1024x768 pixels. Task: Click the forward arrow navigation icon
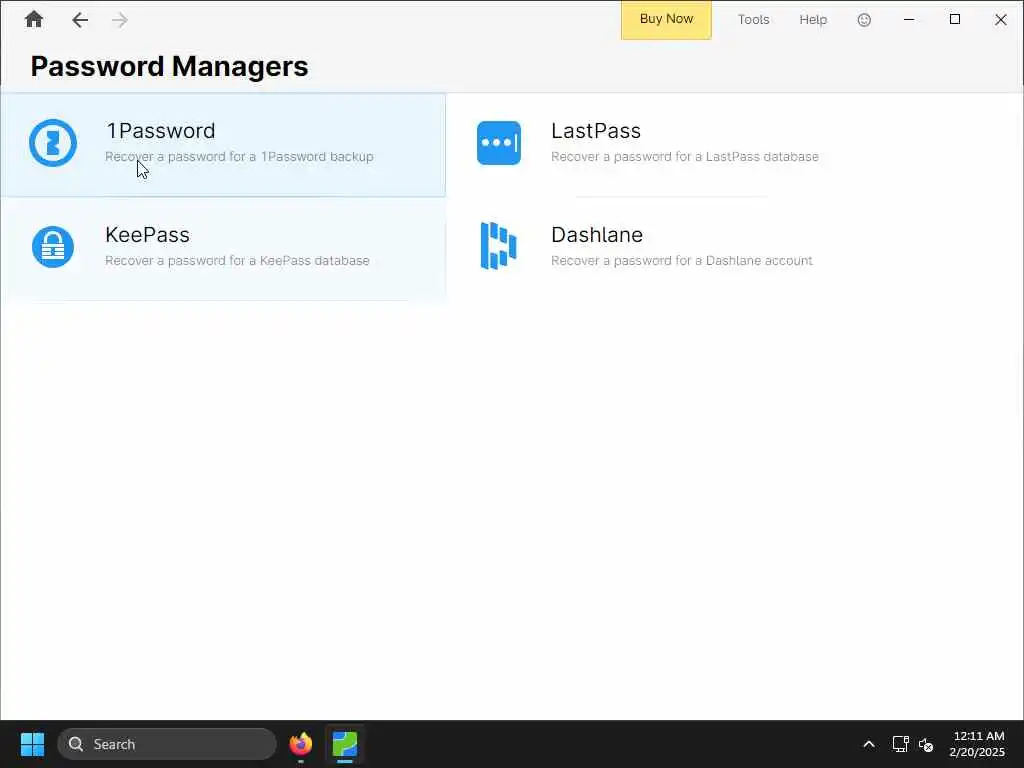click(x=120, y=20)
